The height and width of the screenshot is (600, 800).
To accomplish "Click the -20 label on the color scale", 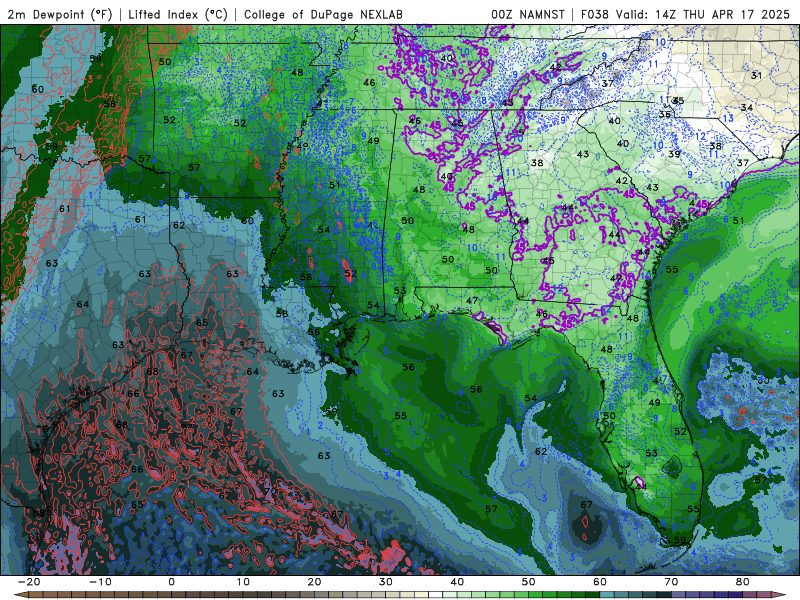I will 29,582.
